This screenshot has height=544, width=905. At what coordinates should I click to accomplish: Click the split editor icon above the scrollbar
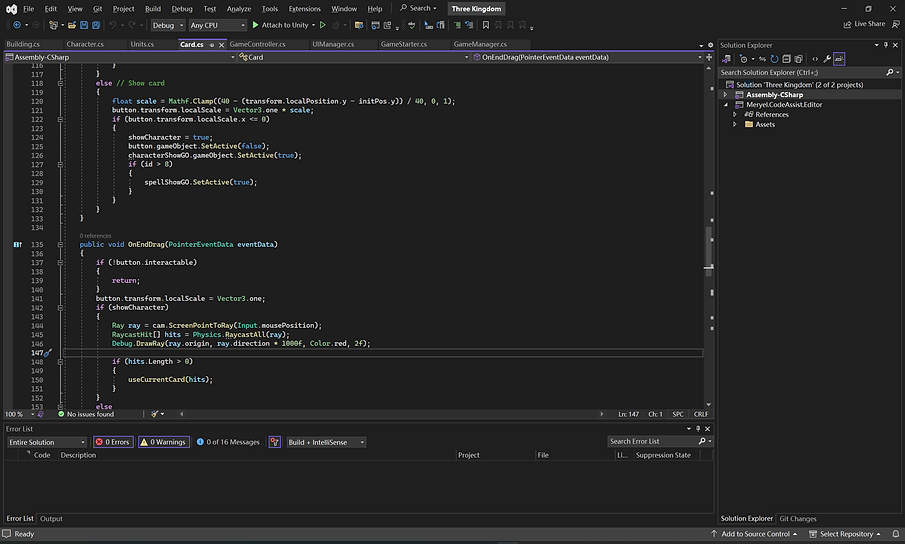(709, 57)
